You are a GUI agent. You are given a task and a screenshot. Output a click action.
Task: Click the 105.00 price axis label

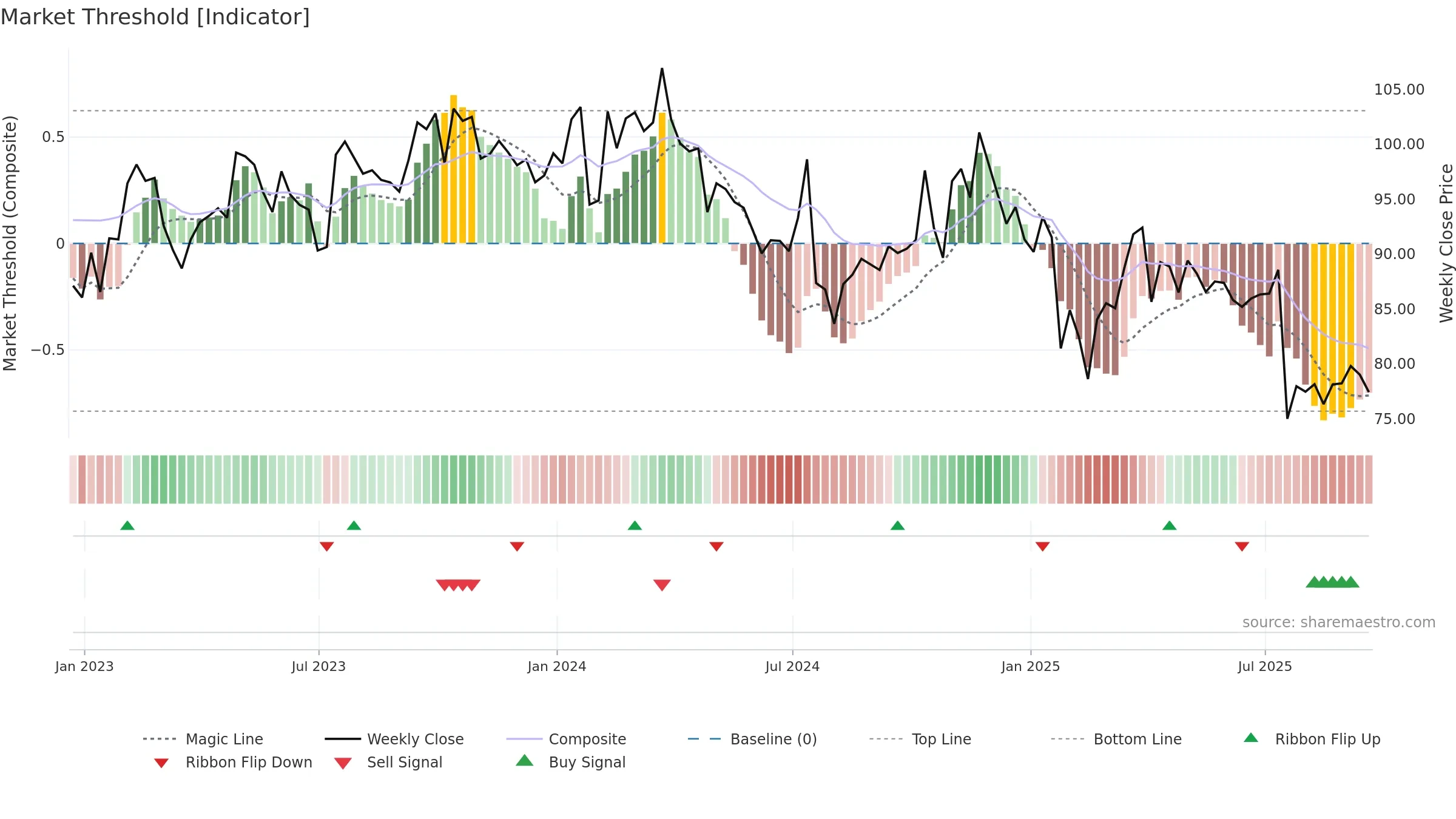click(1399, 90)
